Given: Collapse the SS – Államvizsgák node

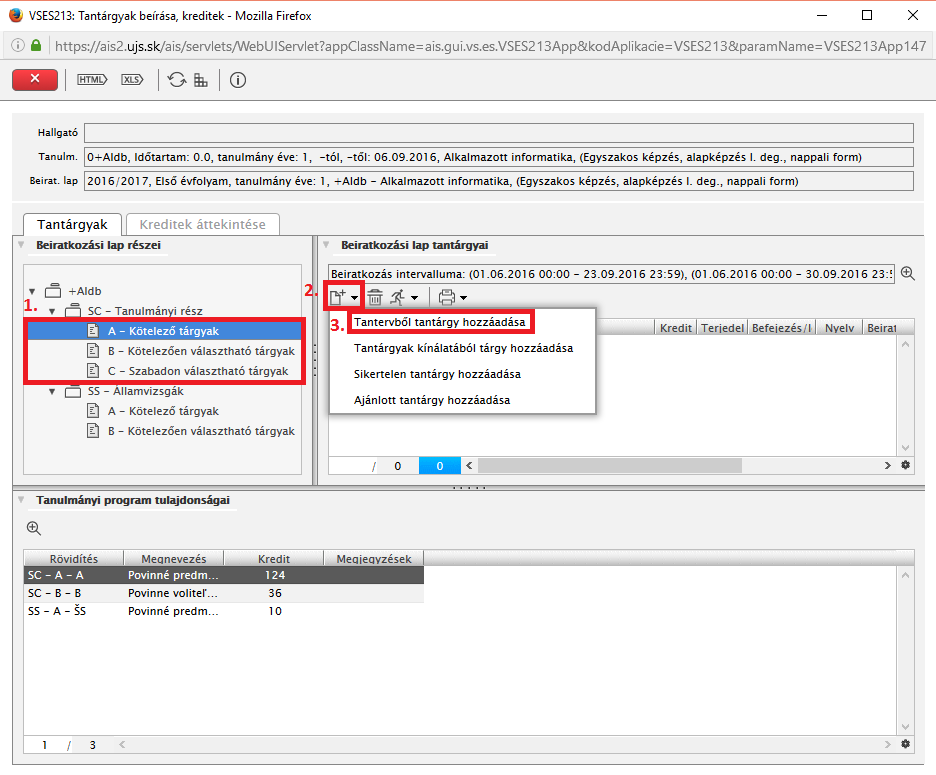Looking at the screenshot, I should point(52,392).
